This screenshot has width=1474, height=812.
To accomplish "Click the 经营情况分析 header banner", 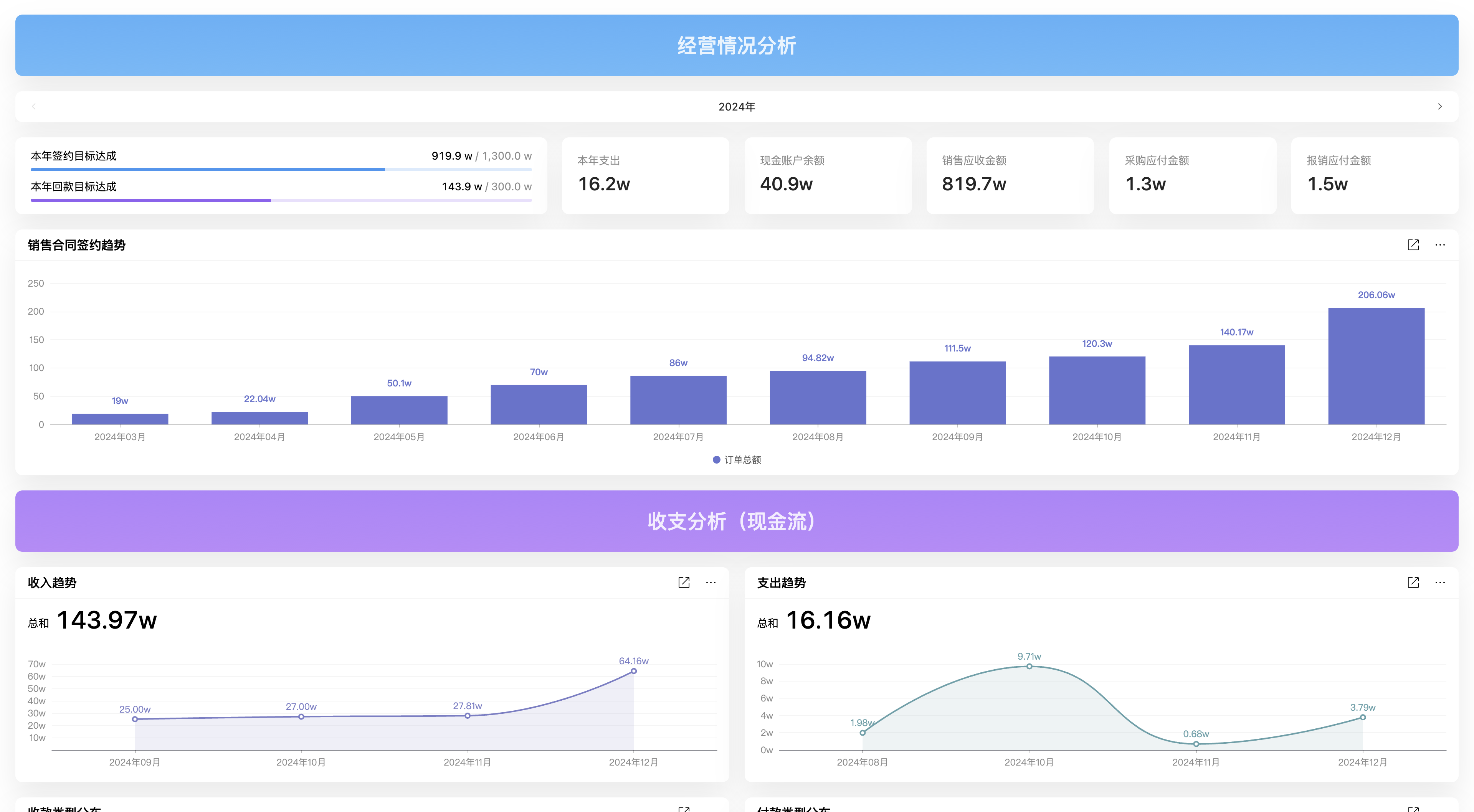I will point(737,45).
